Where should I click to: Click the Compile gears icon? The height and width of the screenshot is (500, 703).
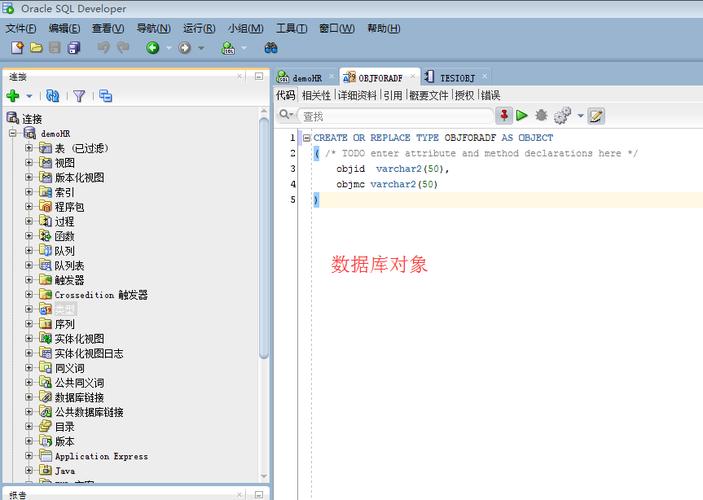(x=562, y=116)
